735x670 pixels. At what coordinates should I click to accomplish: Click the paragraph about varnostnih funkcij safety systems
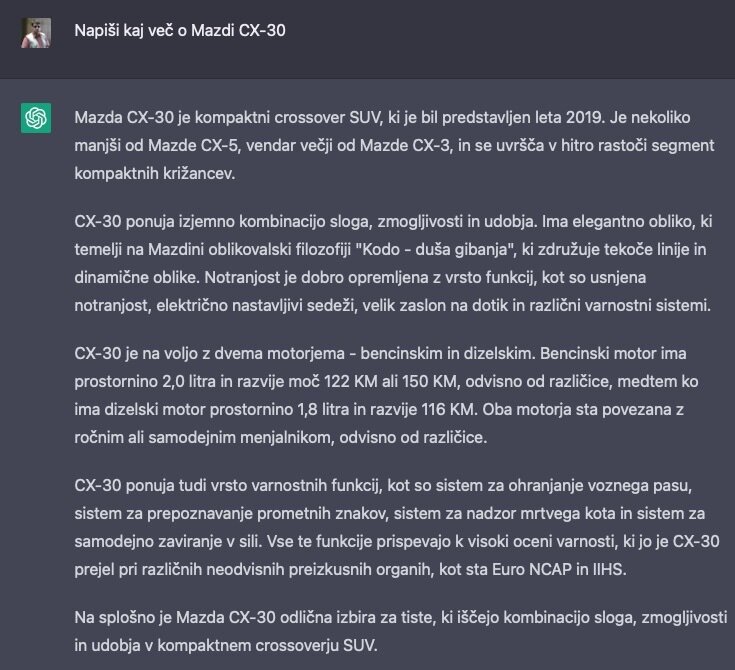point(397,527)
